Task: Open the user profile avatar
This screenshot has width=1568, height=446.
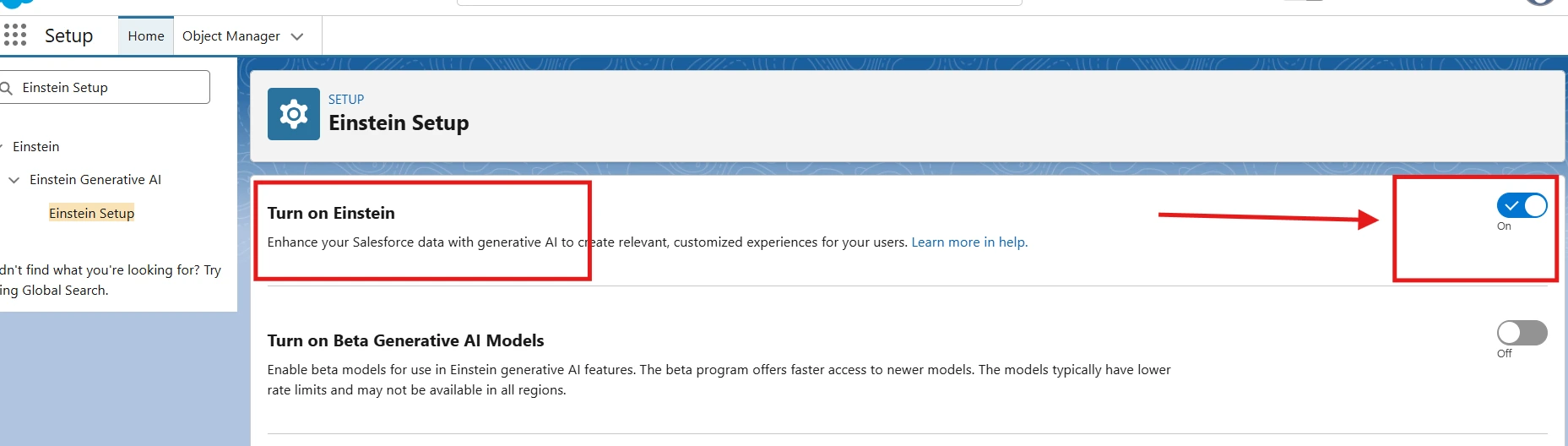Action: pyautogui.click(x=1539, y=3)
